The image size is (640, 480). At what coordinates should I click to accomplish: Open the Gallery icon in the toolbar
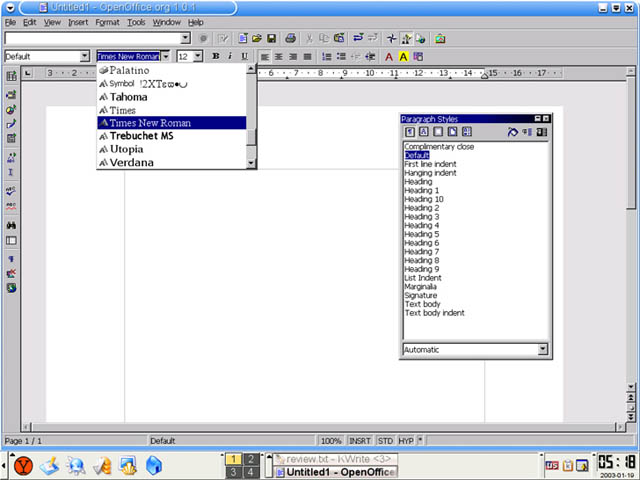pyautogui.click(x=440, y=39)
